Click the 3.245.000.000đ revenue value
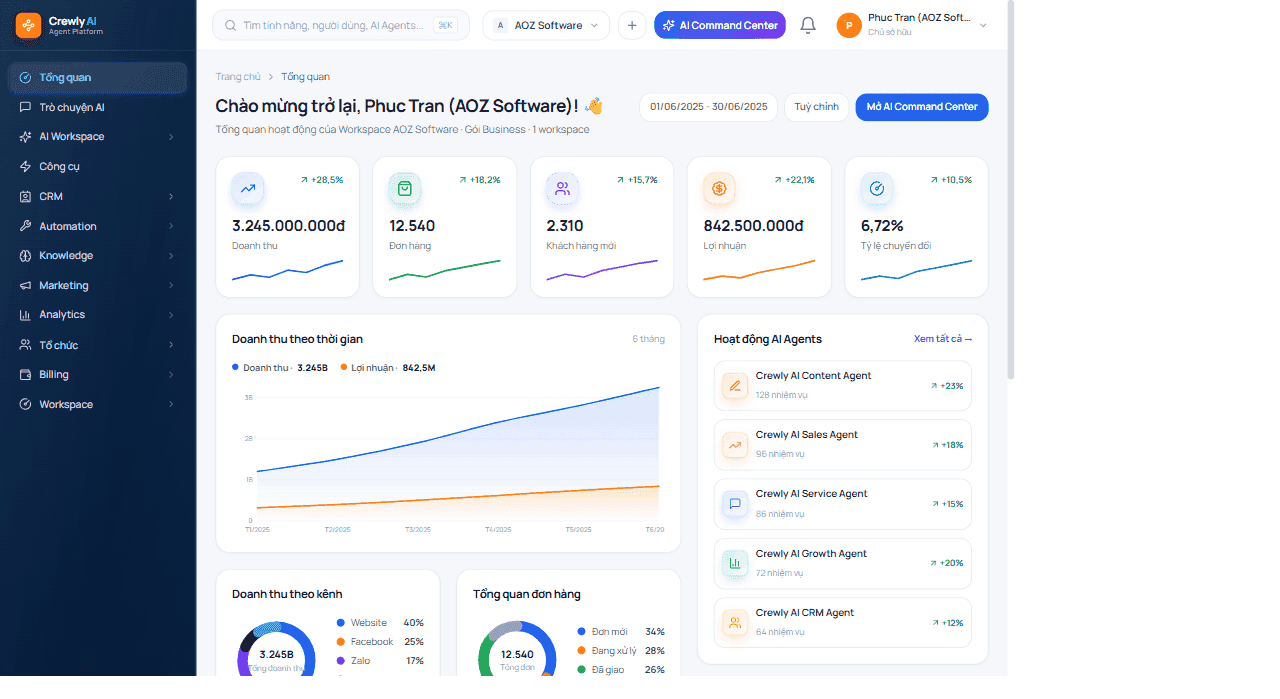Viewport: 1280px width, 699px height. tap(288, 226)
